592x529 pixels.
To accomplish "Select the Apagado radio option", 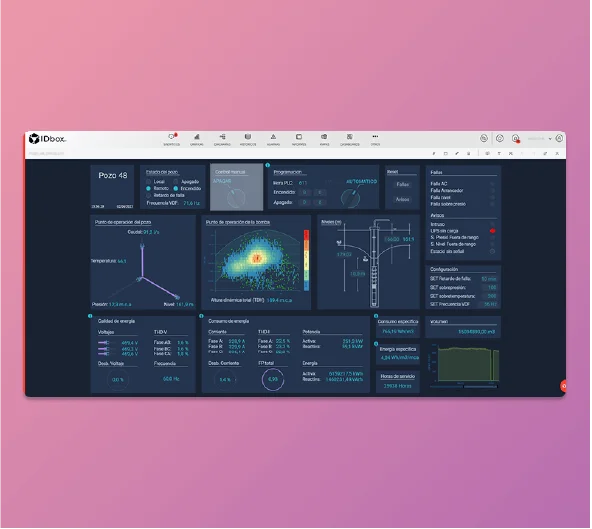I will pos(176,182).
